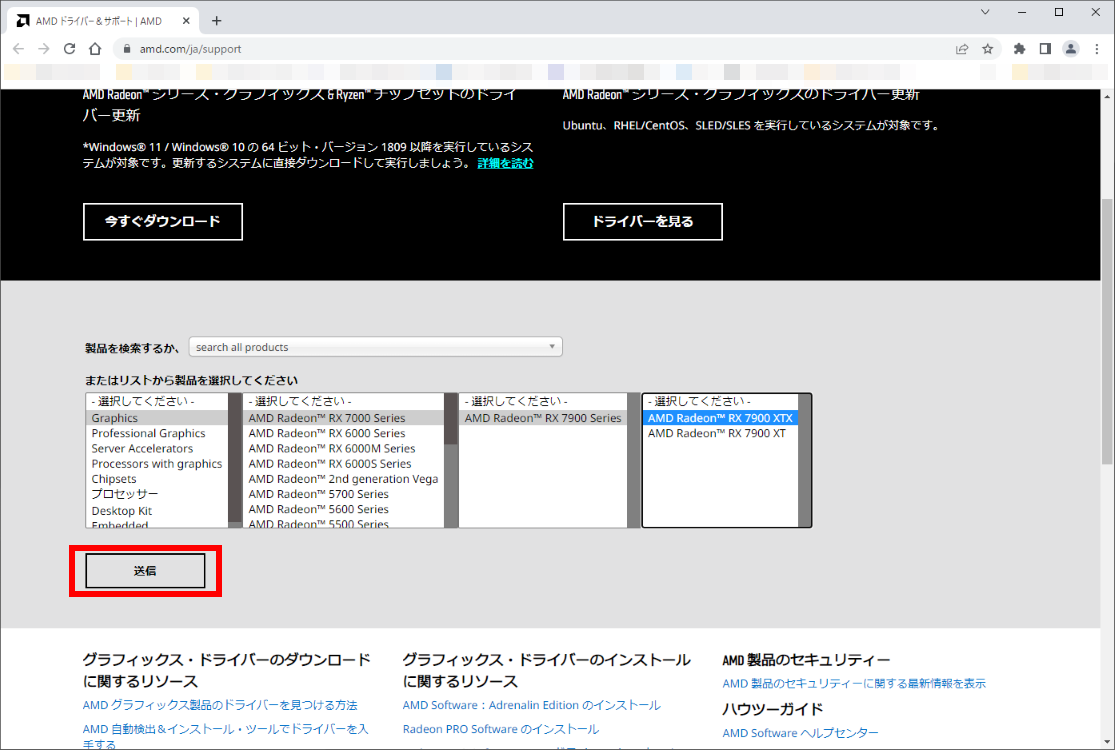
Task: Select the AMD ドライバー&サポート tab
Action: pos(103,21)
